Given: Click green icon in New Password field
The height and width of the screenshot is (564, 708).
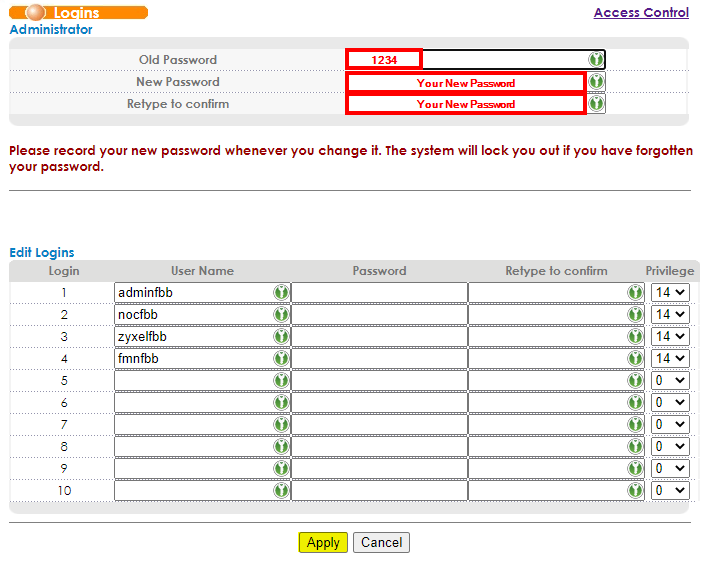Looking at the screenshot, I should pos(596,82).
